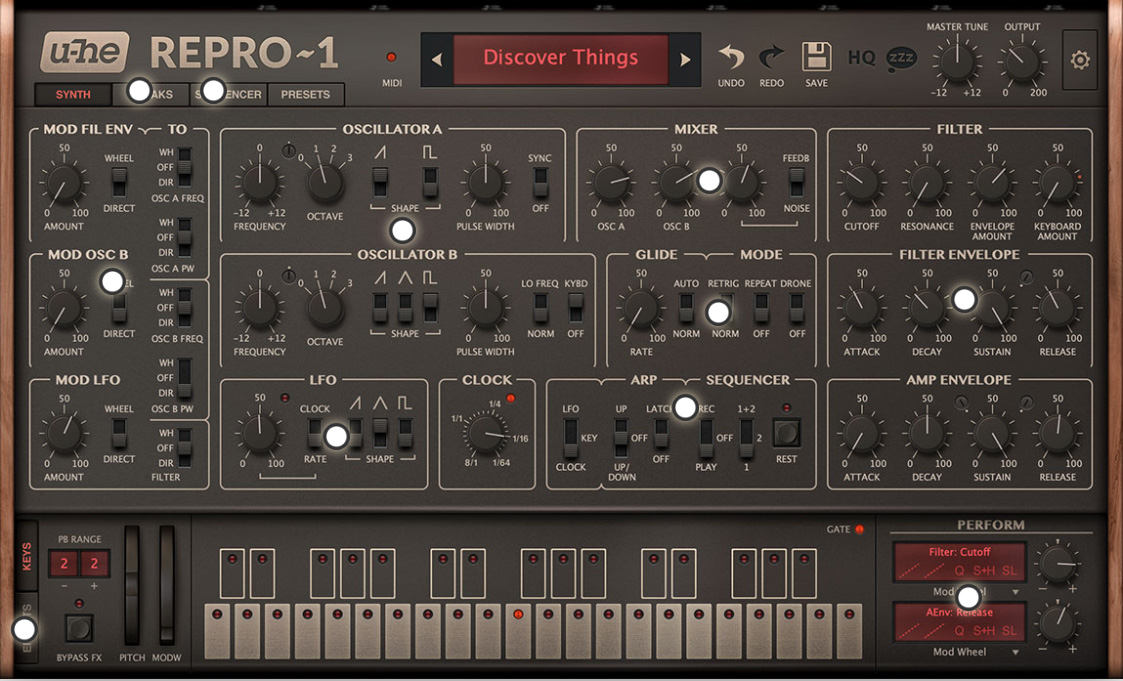Screen dimensions: 1123x681
Task: Toggle Oscillator A pulse shape switch
Action: click(430, 182)
